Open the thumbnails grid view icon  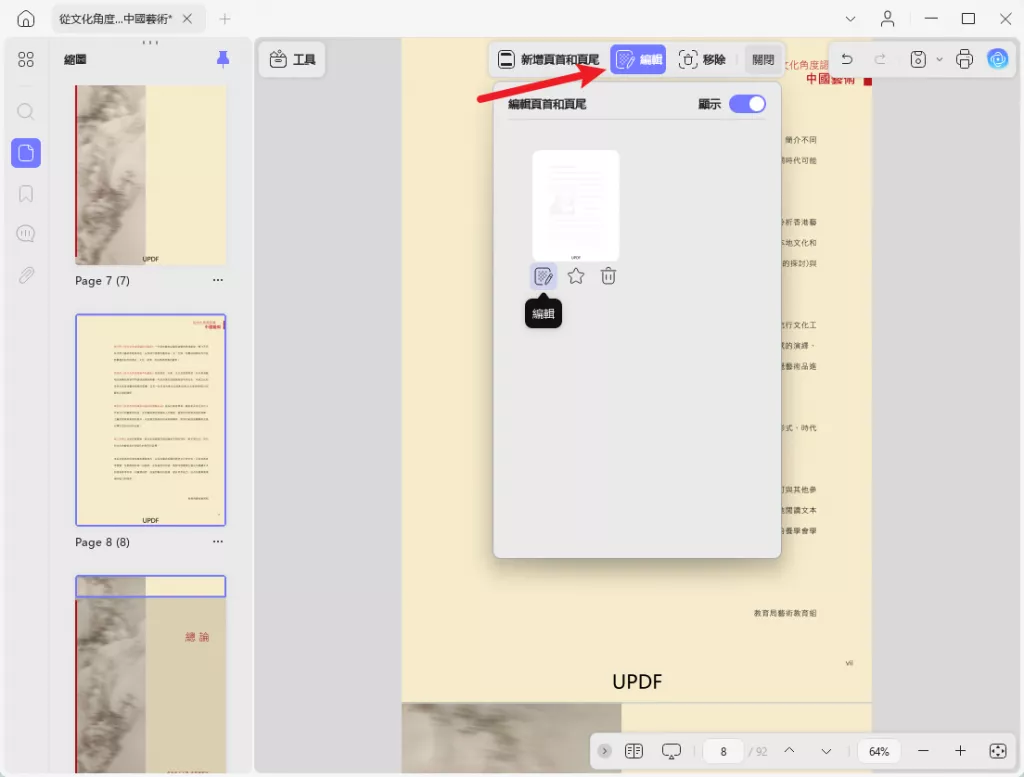[x=26, y=59]
